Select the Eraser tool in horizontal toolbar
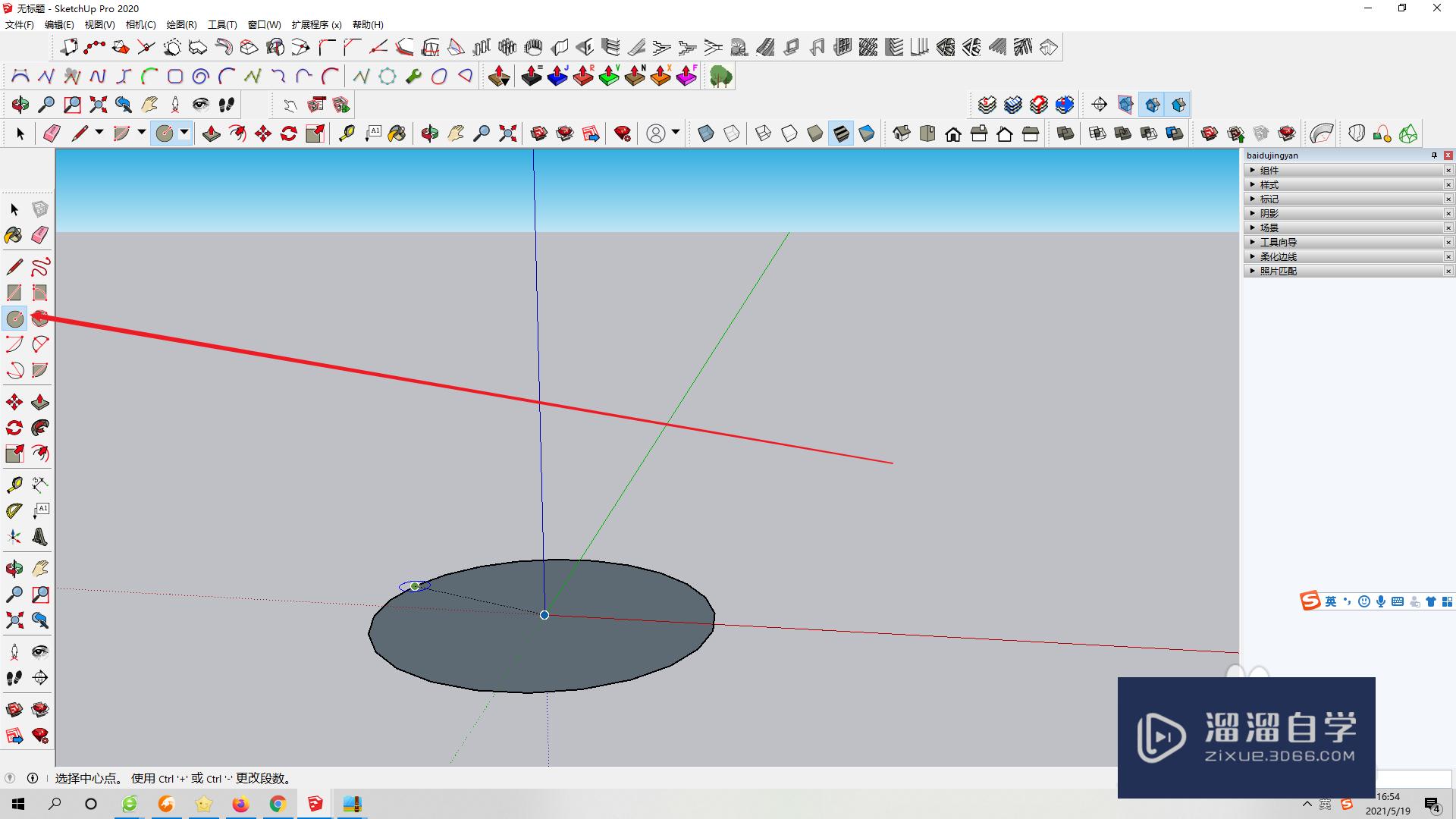The height and width of the screenshot is (819, 1456). (x=52, y=133)
